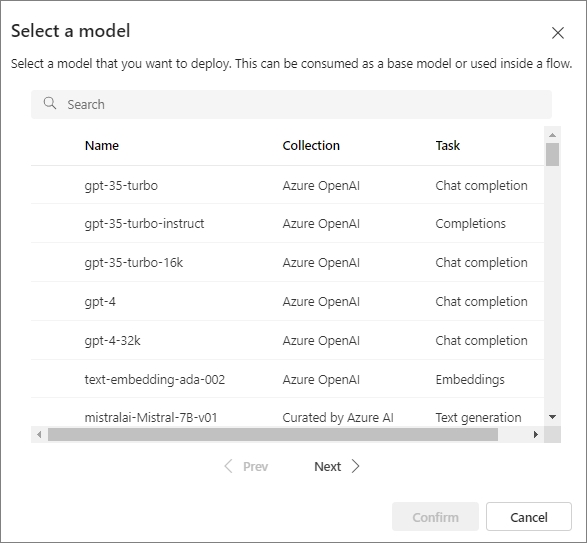
Task: Select the gpt-4 model row
Action: (287, 301)
